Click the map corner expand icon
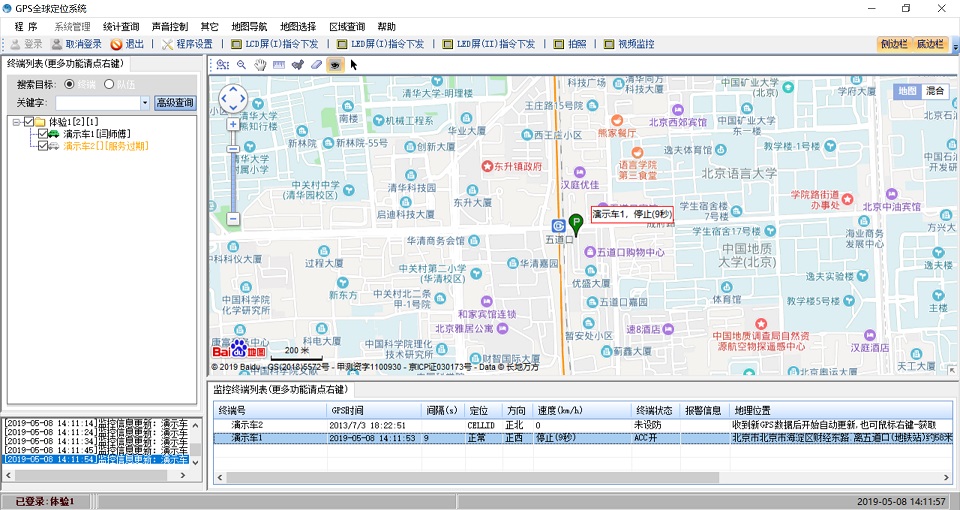The image size is (960, 510). (x=951, y=370)
